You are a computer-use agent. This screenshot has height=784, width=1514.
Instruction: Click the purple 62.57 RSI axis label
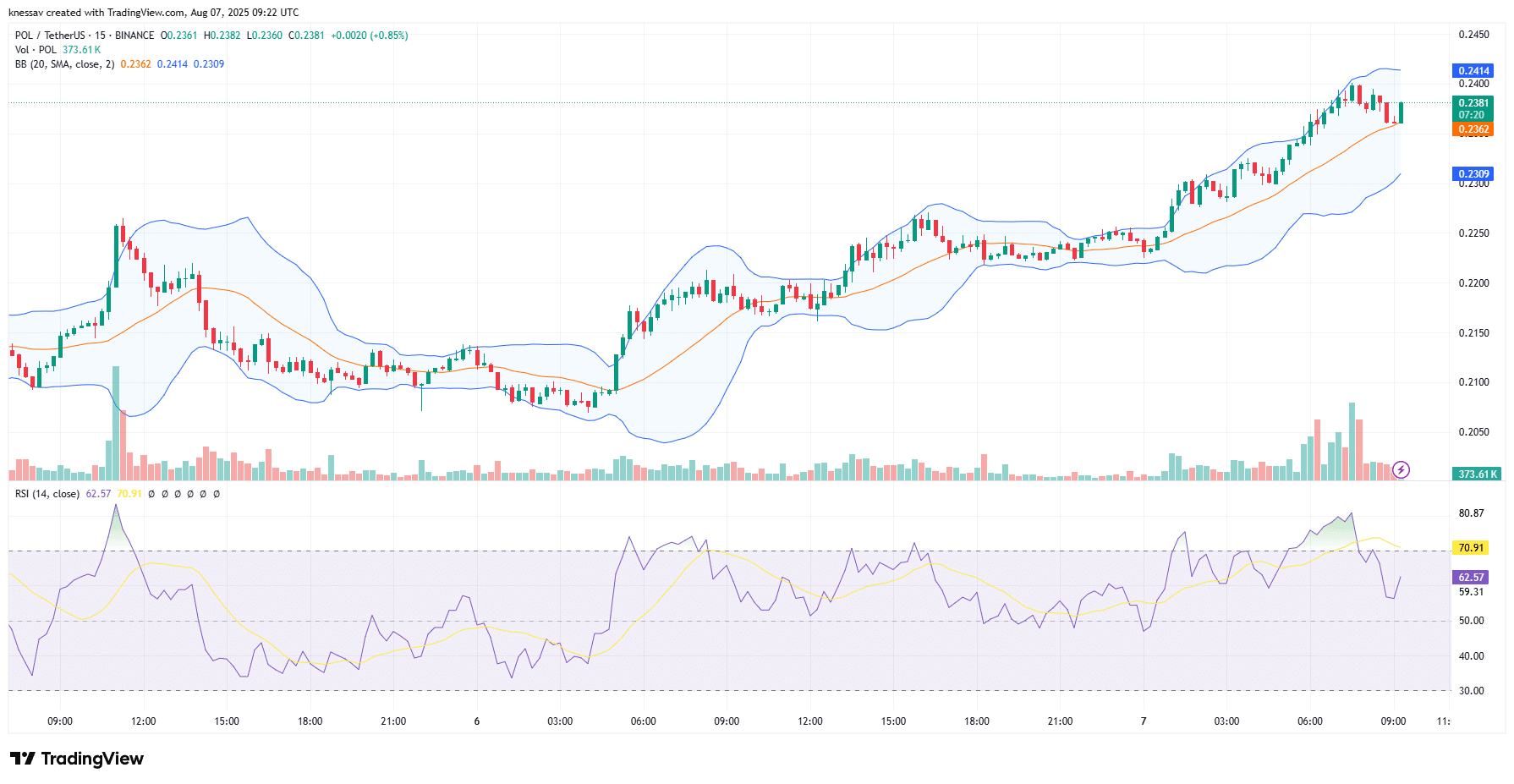point(1471,578)
